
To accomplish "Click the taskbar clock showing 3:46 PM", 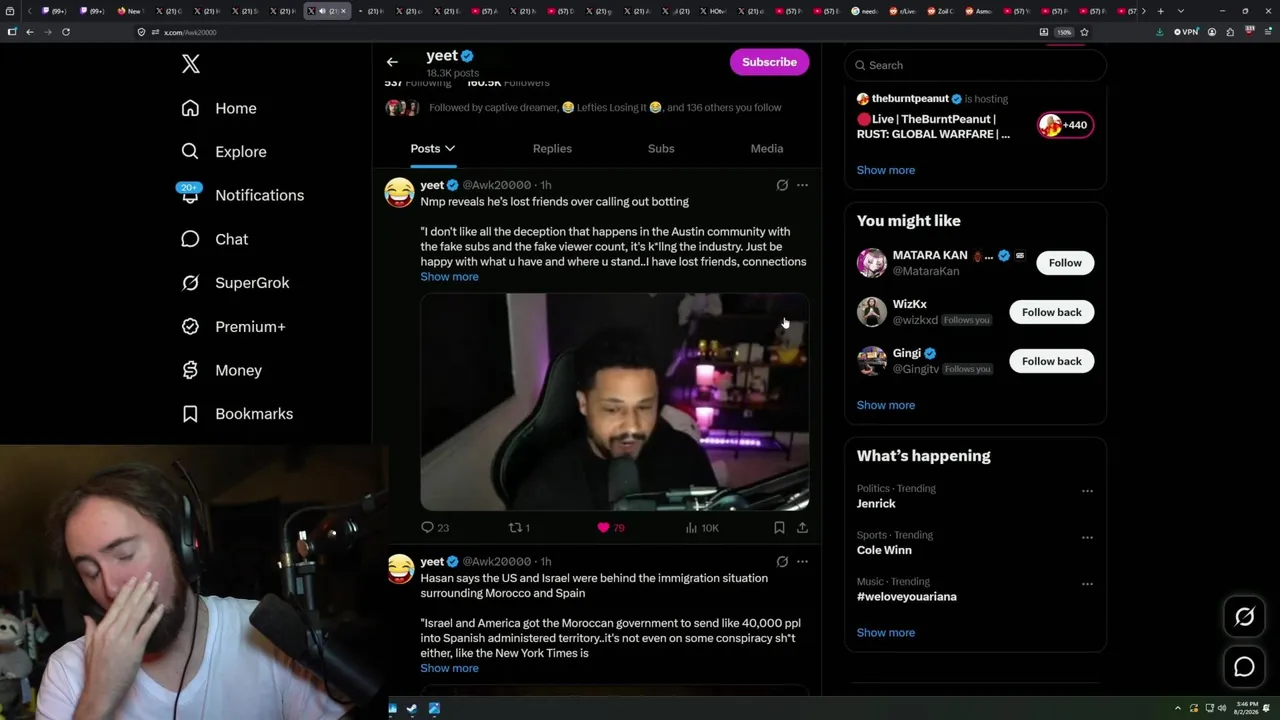I will click(1246, 708).
